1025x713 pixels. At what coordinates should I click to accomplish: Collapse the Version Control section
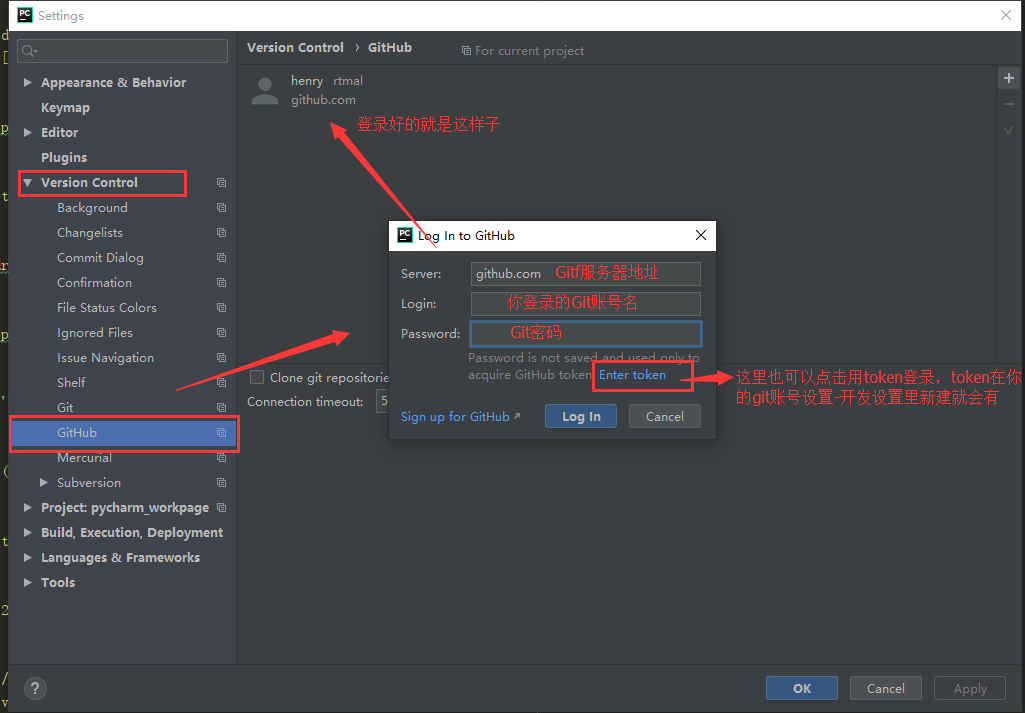click(27, 182)
